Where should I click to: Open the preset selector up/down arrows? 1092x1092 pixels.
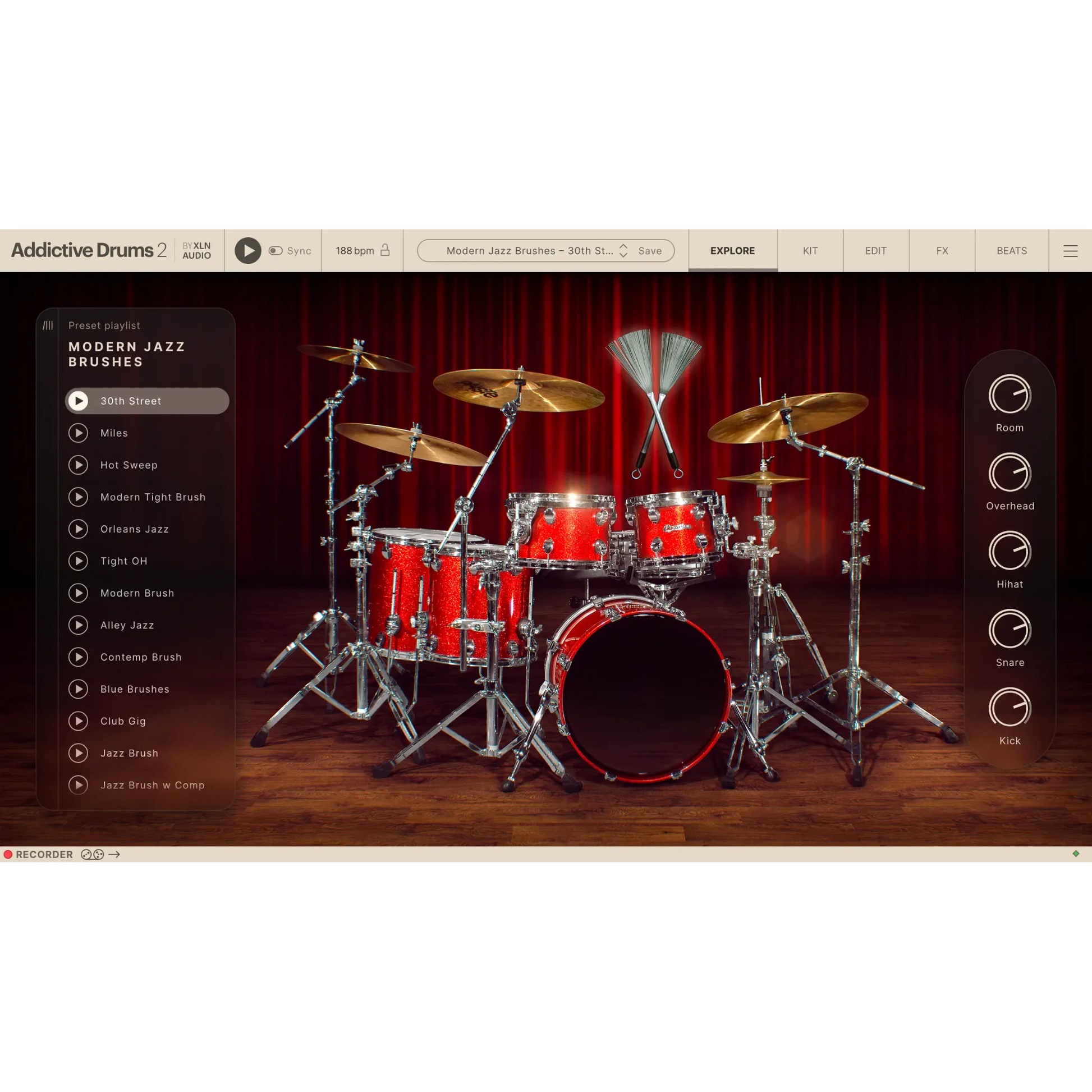pyautogui.click(x=623, y=250)
